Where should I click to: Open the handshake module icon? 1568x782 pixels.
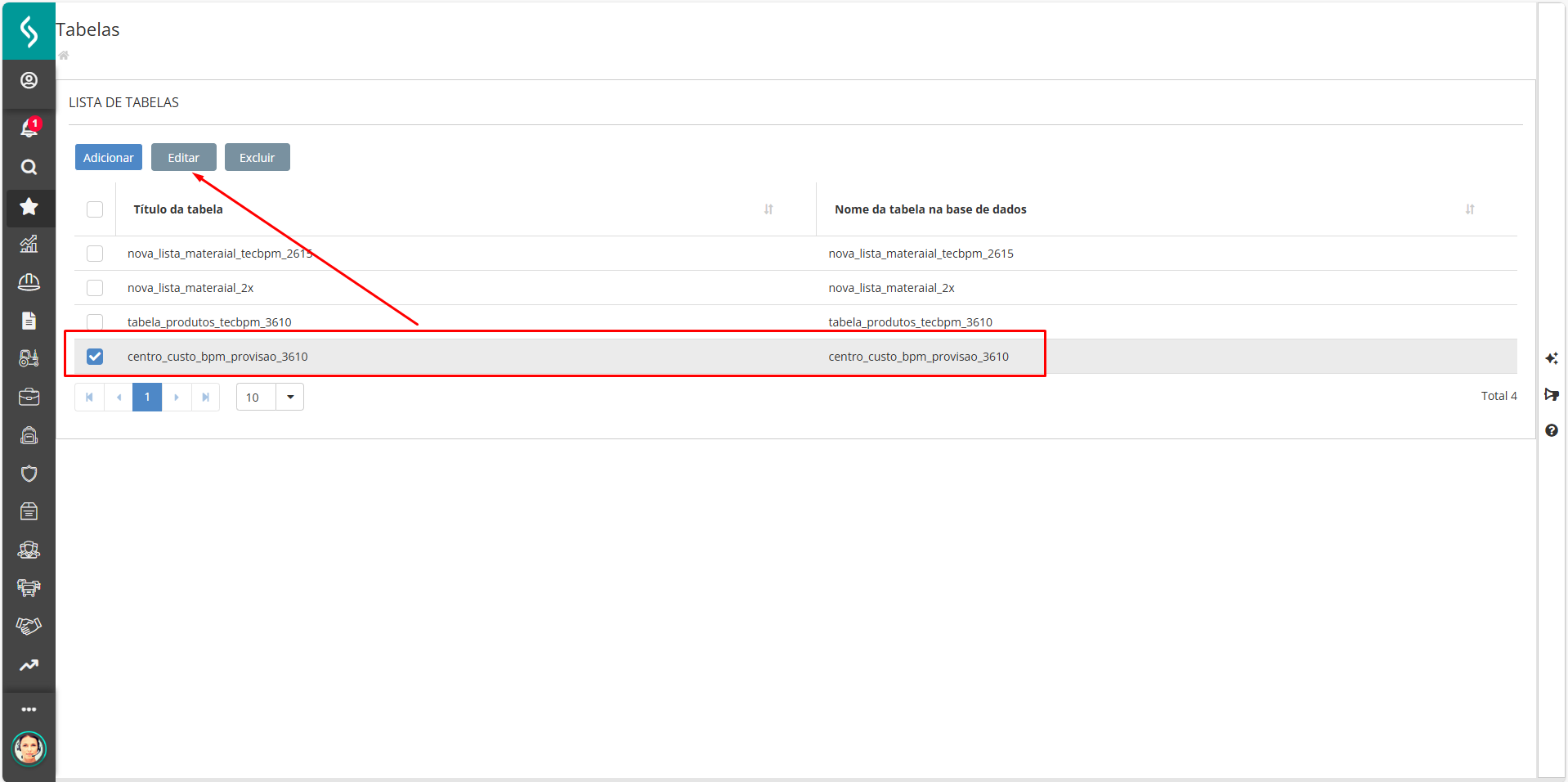point(29,626)
